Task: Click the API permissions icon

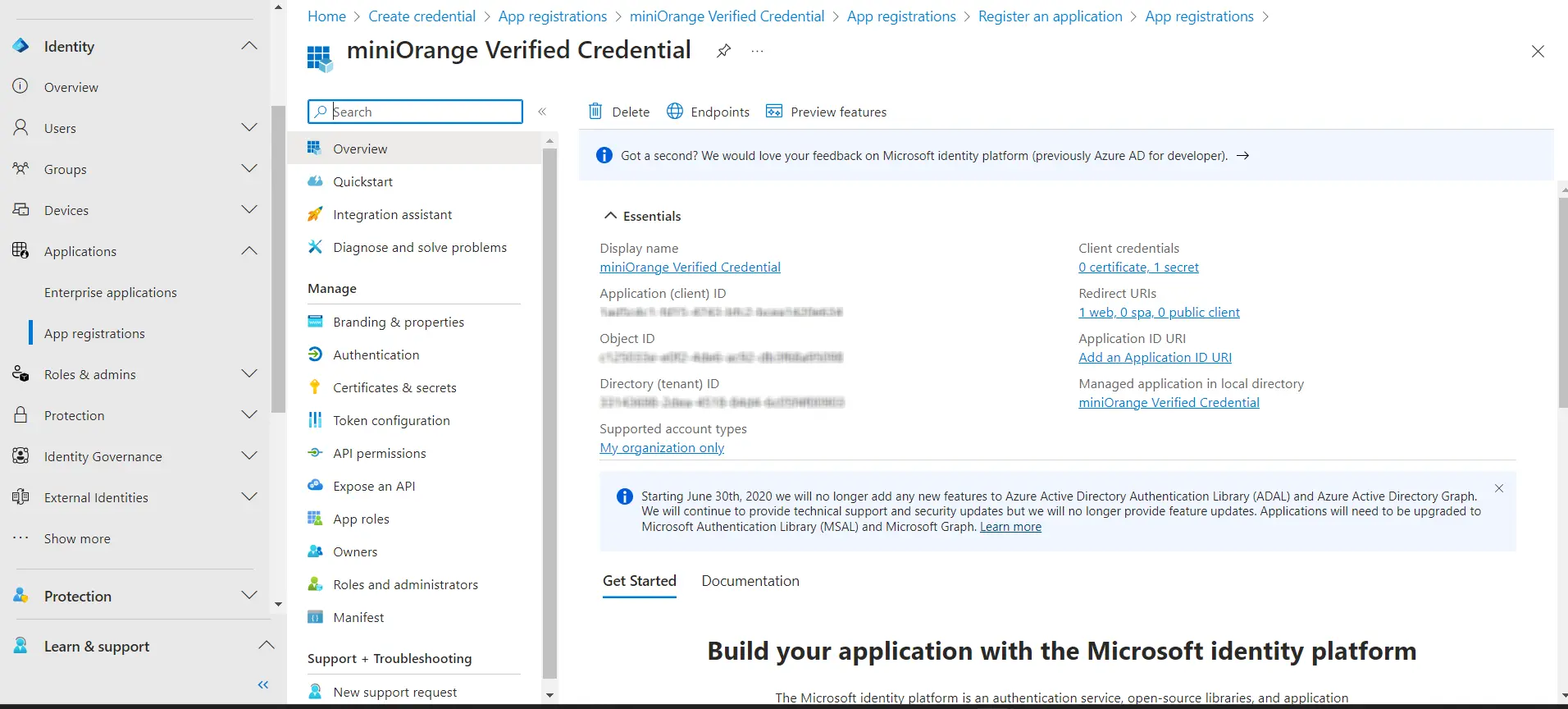Action: [x=314, y=453]
